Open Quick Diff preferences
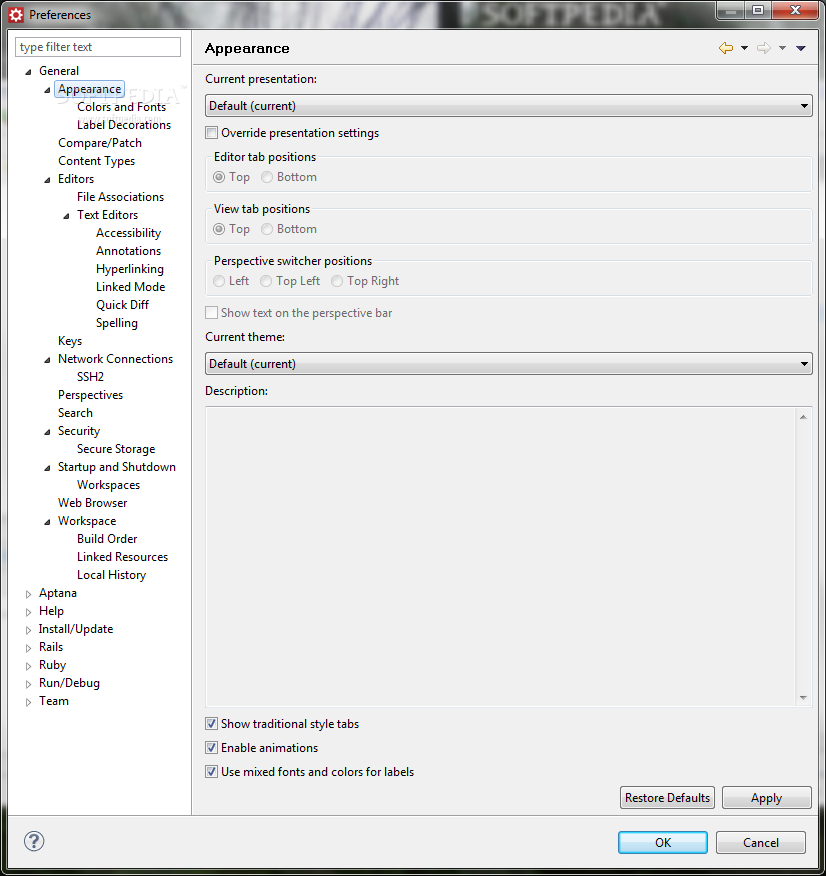 pos(122,304)
